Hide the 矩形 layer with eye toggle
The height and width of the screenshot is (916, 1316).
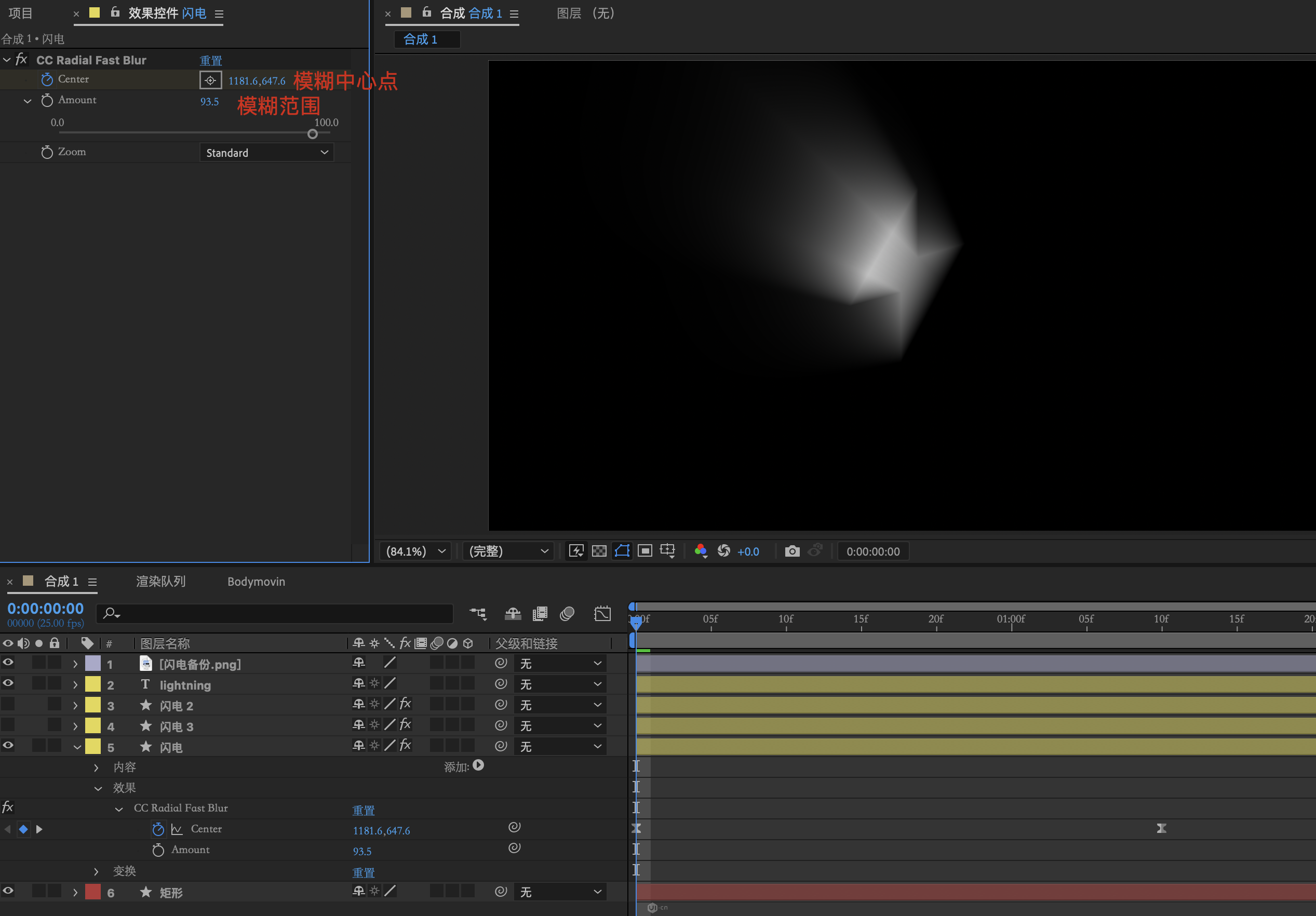coord(8,891)
